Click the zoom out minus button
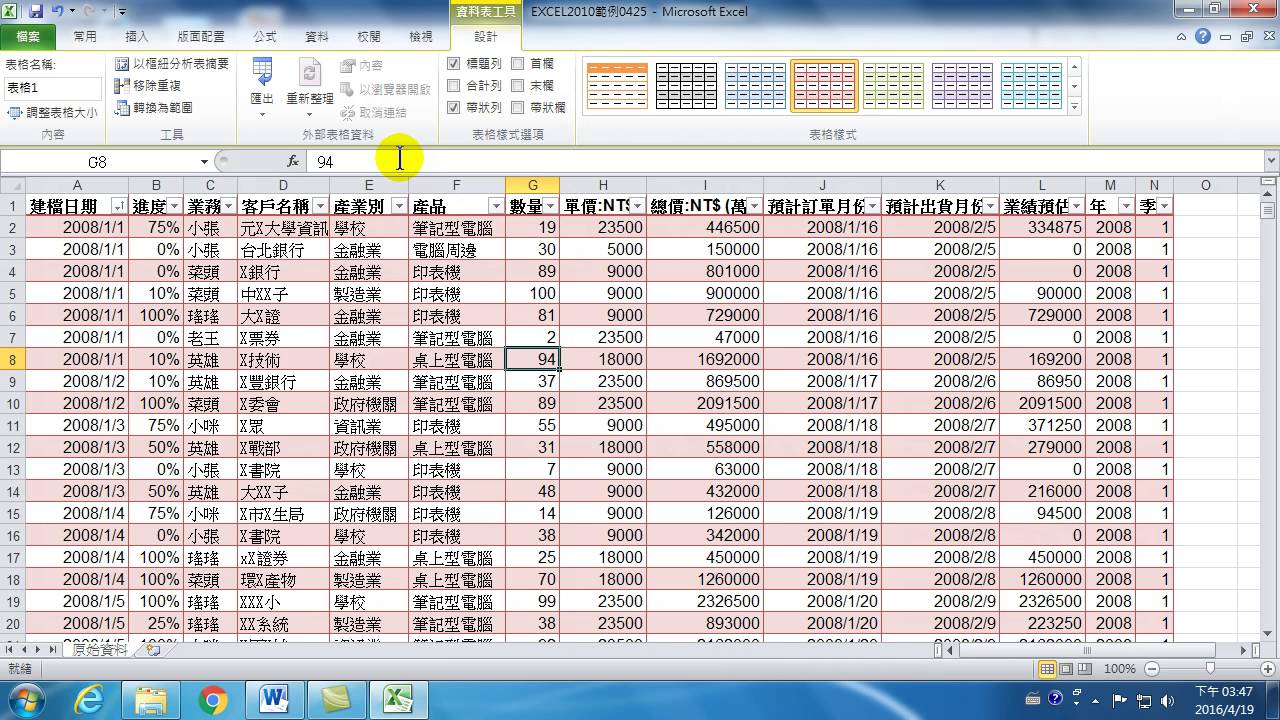The image size is (1280, 720). [1152, 668]
